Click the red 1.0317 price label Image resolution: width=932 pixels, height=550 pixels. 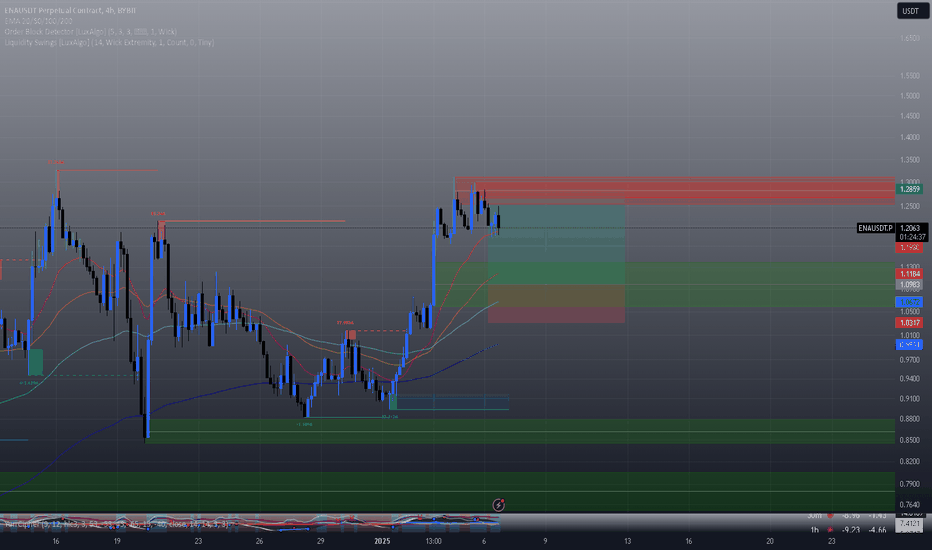click(909, 323)
